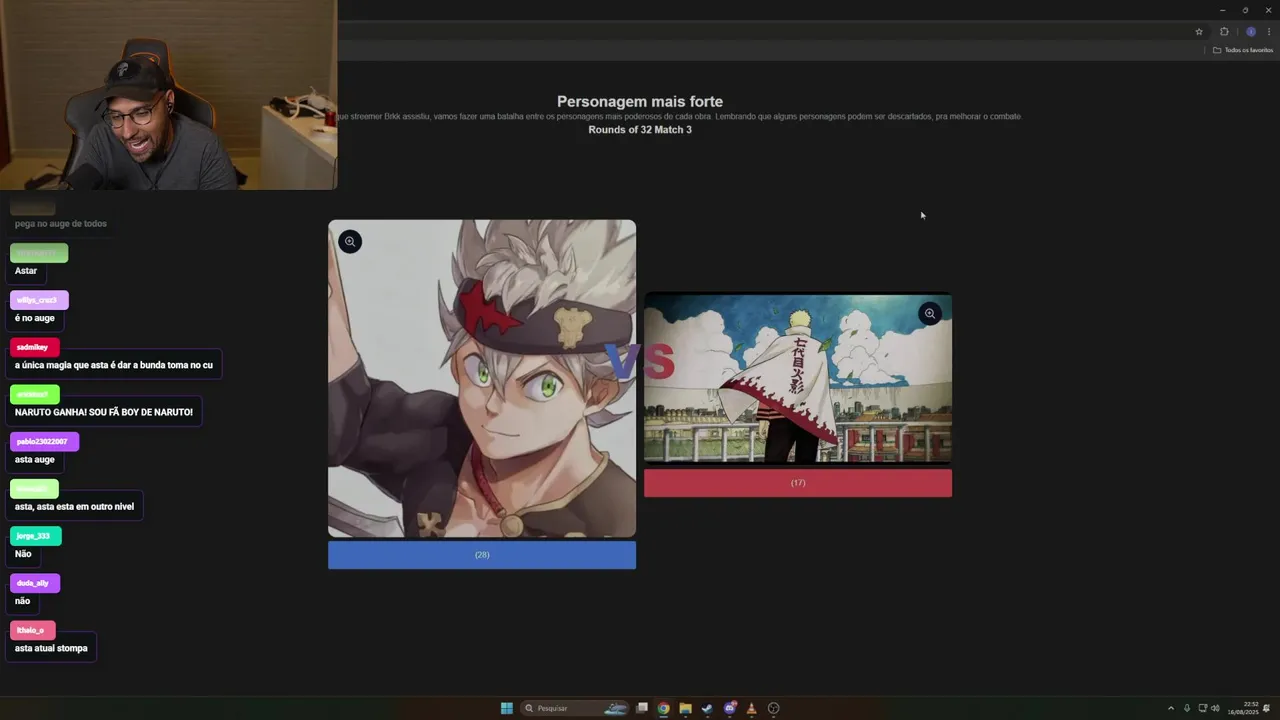Open the Chrome extensions puzzle icon

tap(1224, 31)
